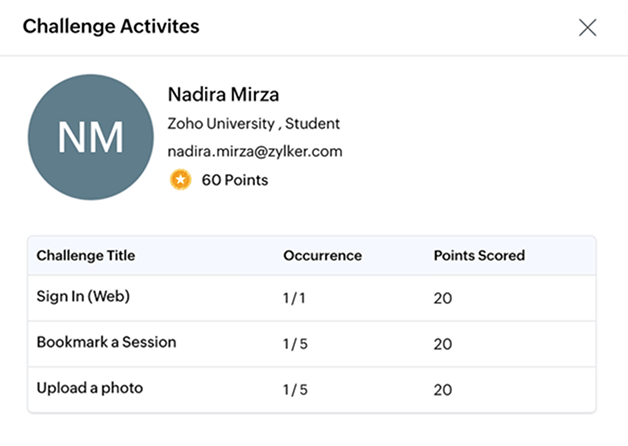Select the name Nadira Mirza
Image resolution: width=628 pixels, height=446 pixels.
coord(223,94)
